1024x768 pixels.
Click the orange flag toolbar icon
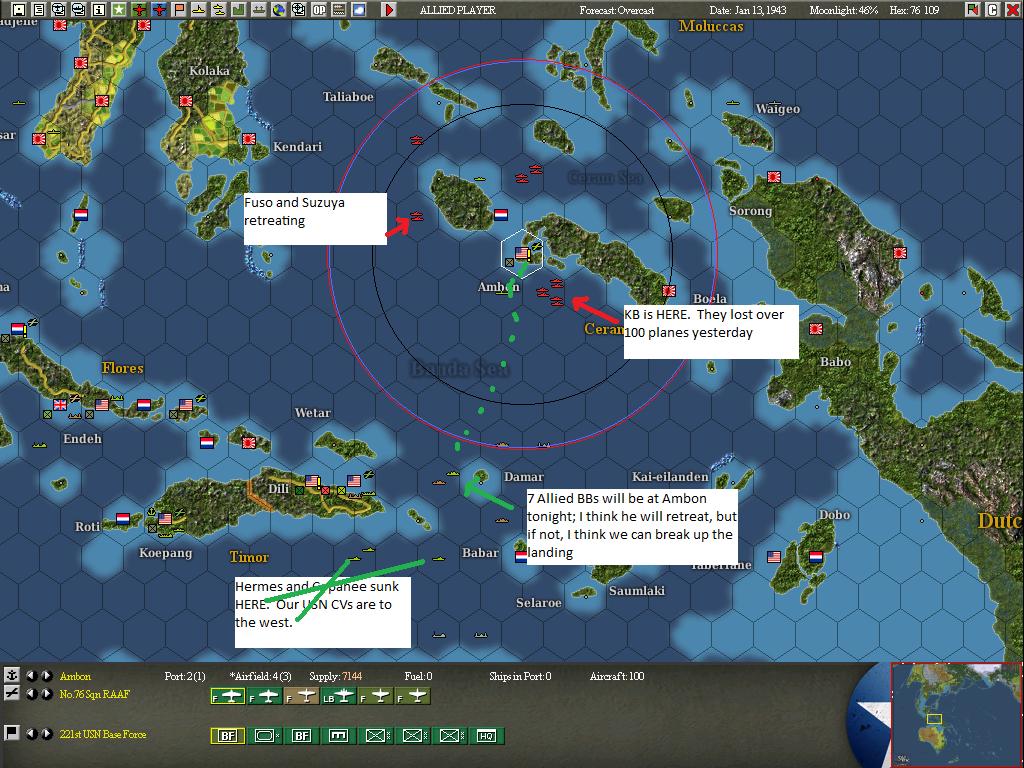click(x=178, y=9)
